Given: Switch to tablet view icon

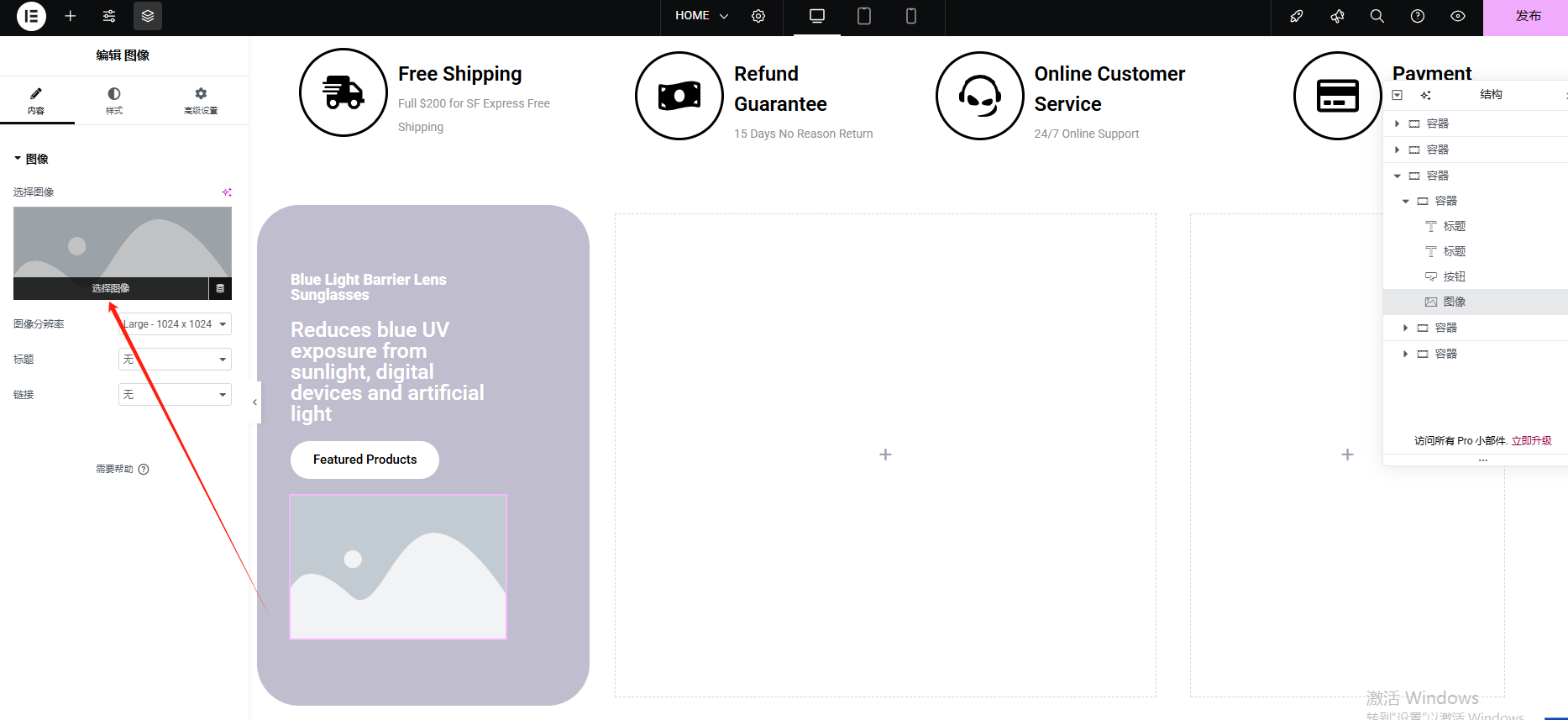Looking at the screenshot, I should pyautogui.click(x=863, y=16).
